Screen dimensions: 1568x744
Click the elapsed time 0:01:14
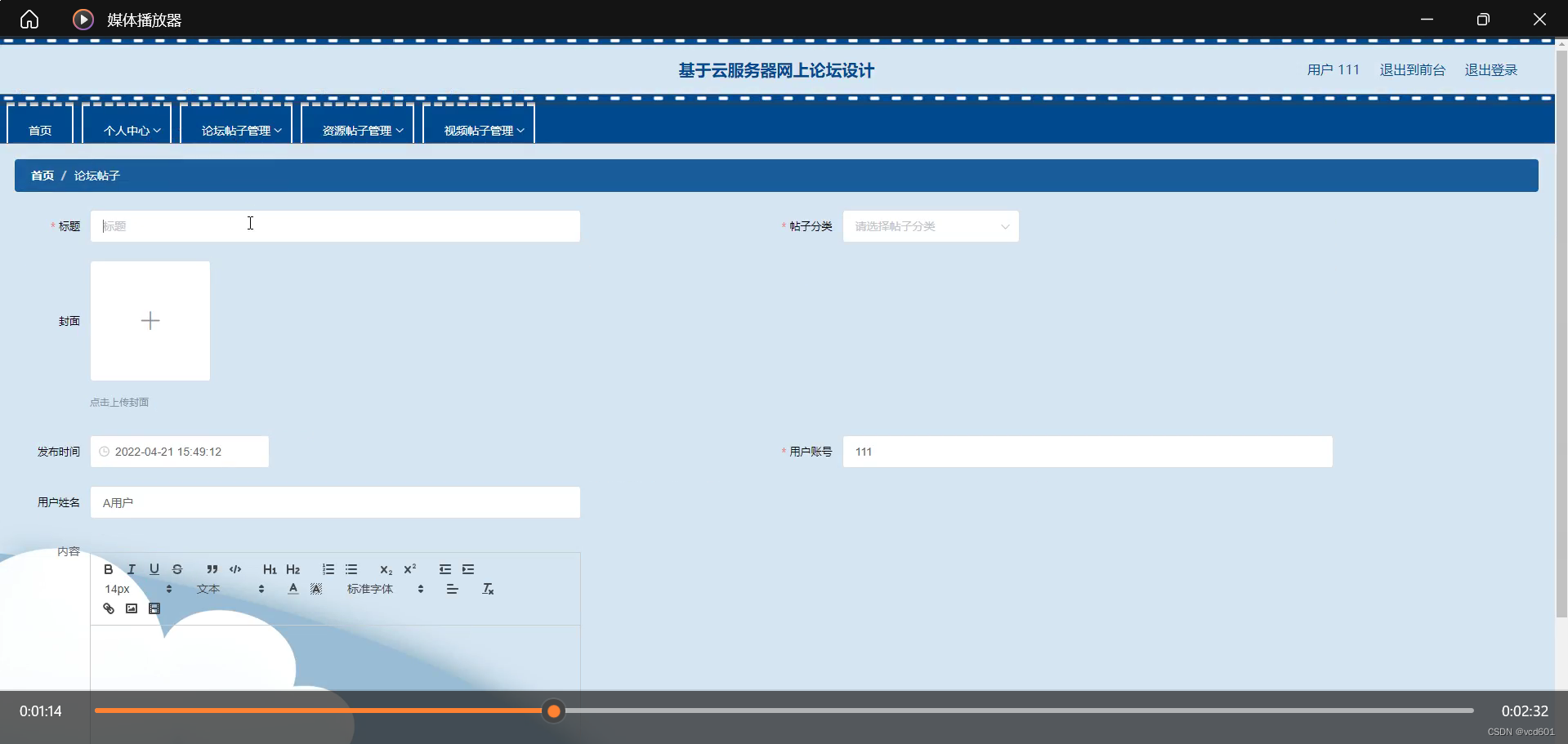pos(41,711)
